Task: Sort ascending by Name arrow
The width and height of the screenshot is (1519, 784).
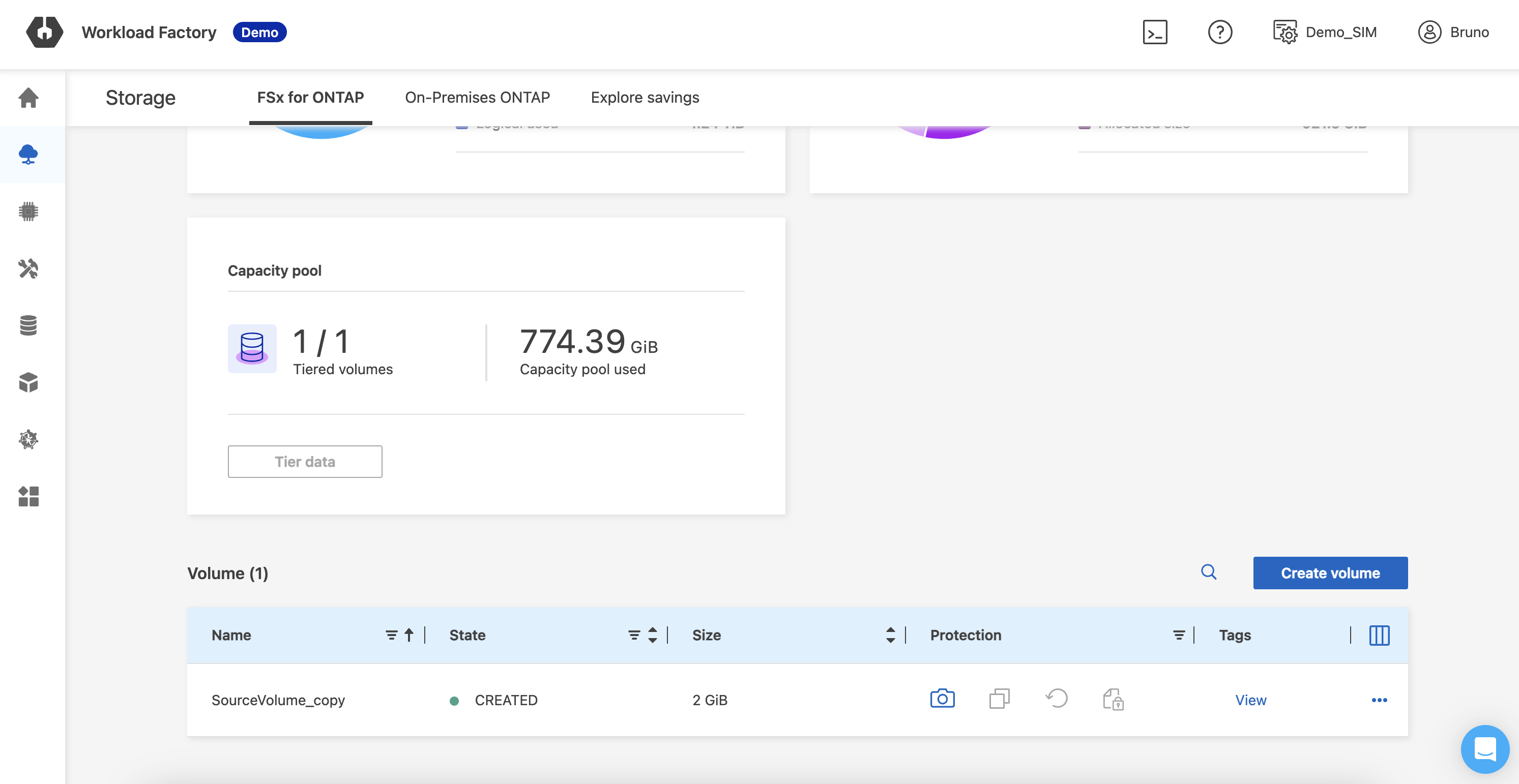Action: tap(408, 635)
